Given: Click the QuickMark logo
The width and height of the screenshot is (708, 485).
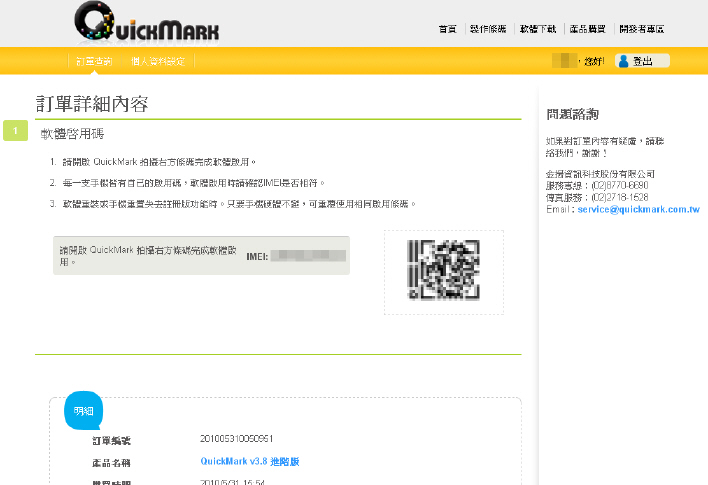Looking at the screenshot, I should (146, 24).
